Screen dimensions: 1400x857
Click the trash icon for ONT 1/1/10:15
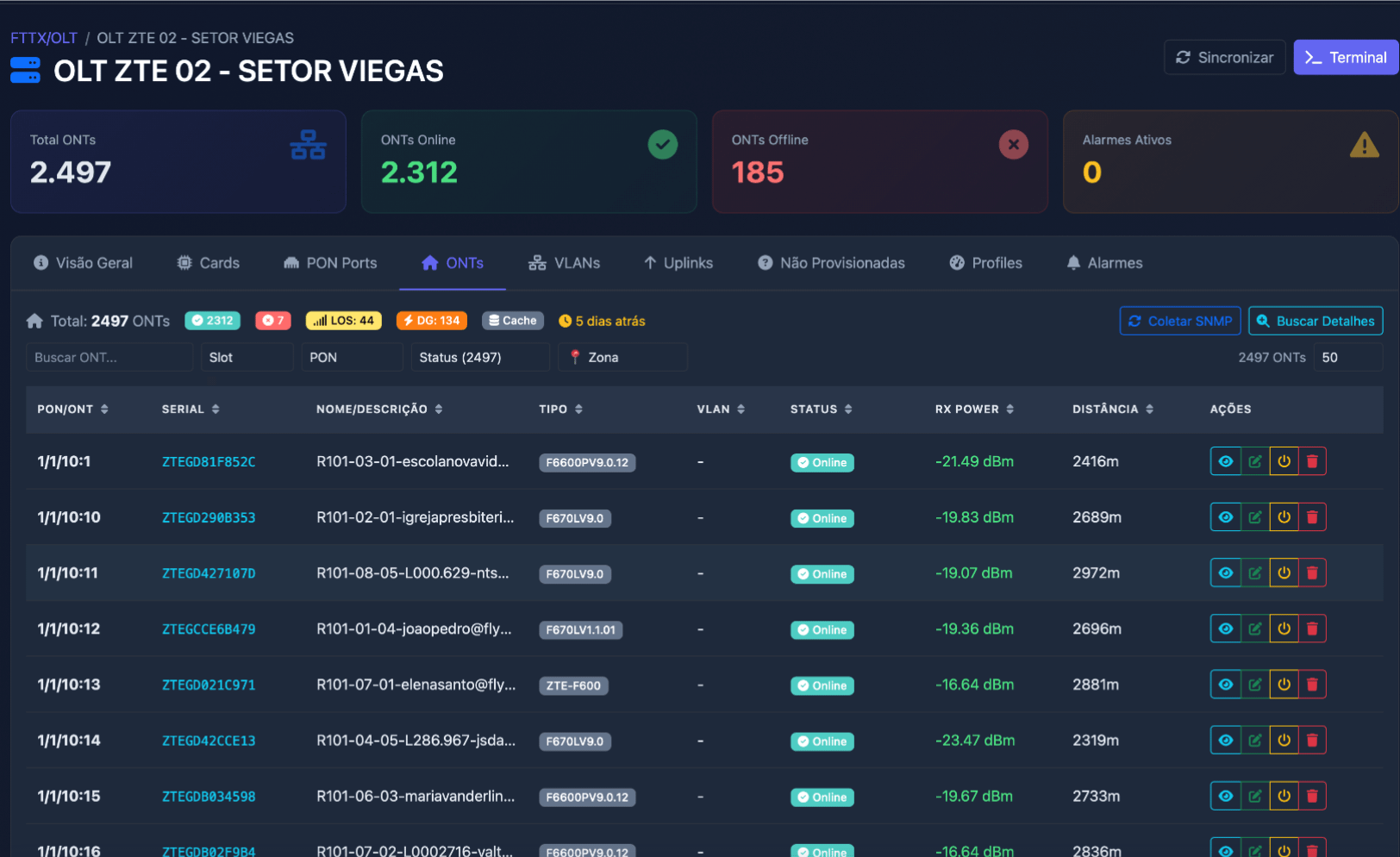[1312, 796]
